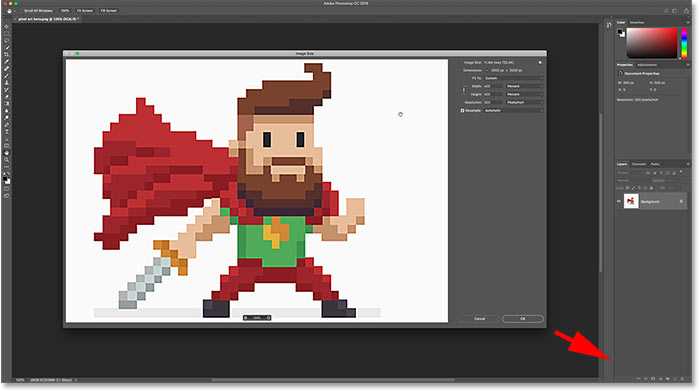
Task: Open the Dimensions unit dropdown arrow
Action: [x=487, y=71]
